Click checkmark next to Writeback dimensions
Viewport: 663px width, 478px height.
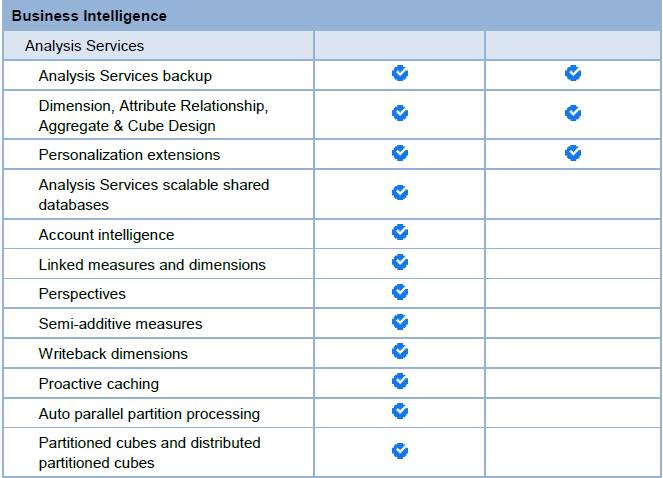click(x=400, y=352)
